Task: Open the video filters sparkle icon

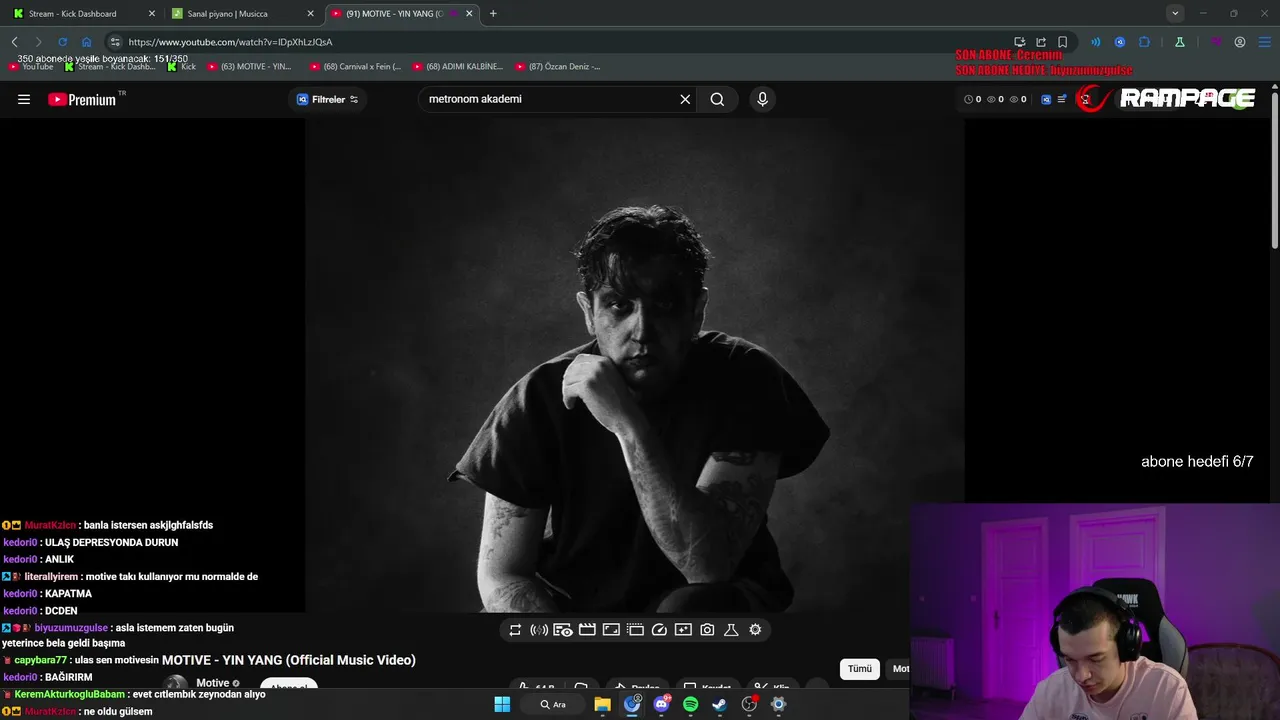Action: click(x=683, y=630)
